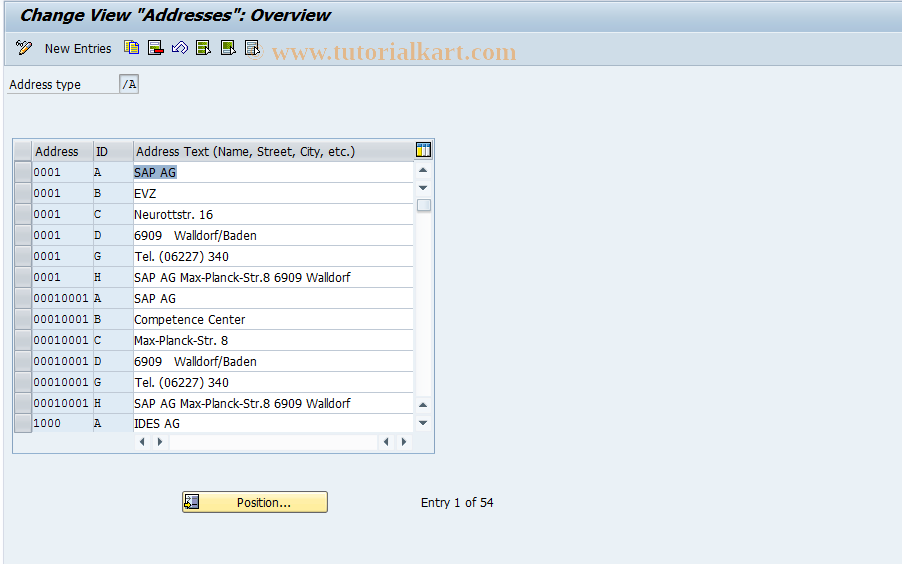Click the Address Text column header

coord(273,151)
